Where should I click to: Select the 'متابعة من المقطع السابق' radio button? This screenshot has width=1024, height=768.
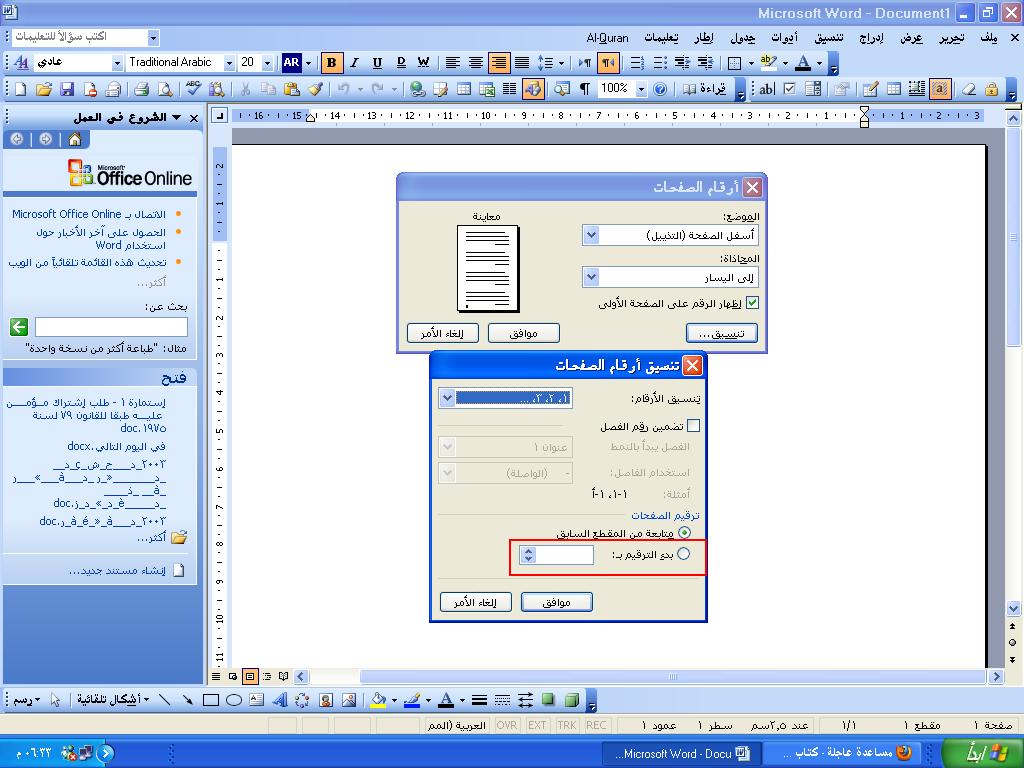(684, 533)
